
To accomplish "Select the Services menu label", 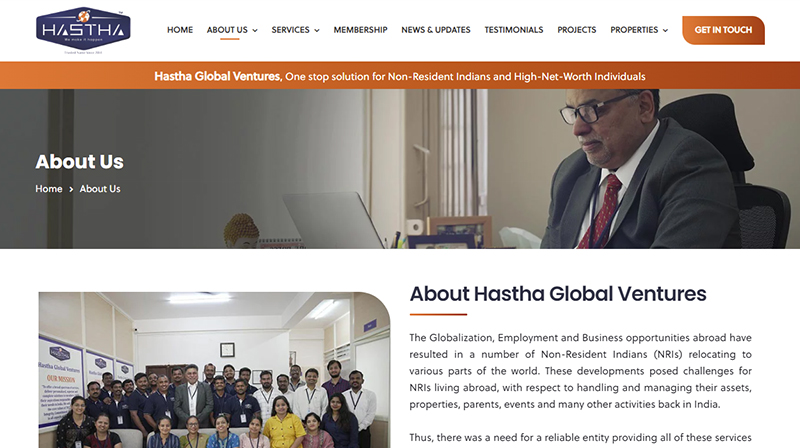I will (x=290, y=30).
